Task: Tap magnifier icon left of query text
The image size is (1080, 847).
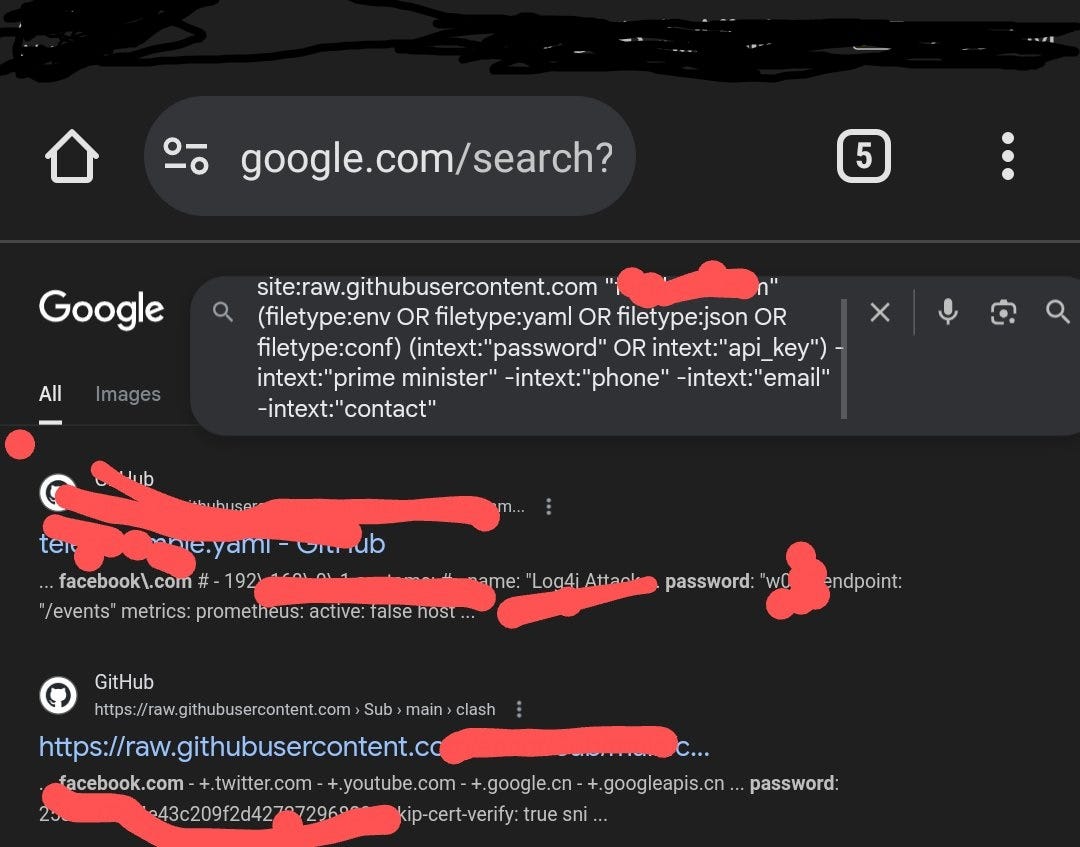Action: (x=222, y=312)
